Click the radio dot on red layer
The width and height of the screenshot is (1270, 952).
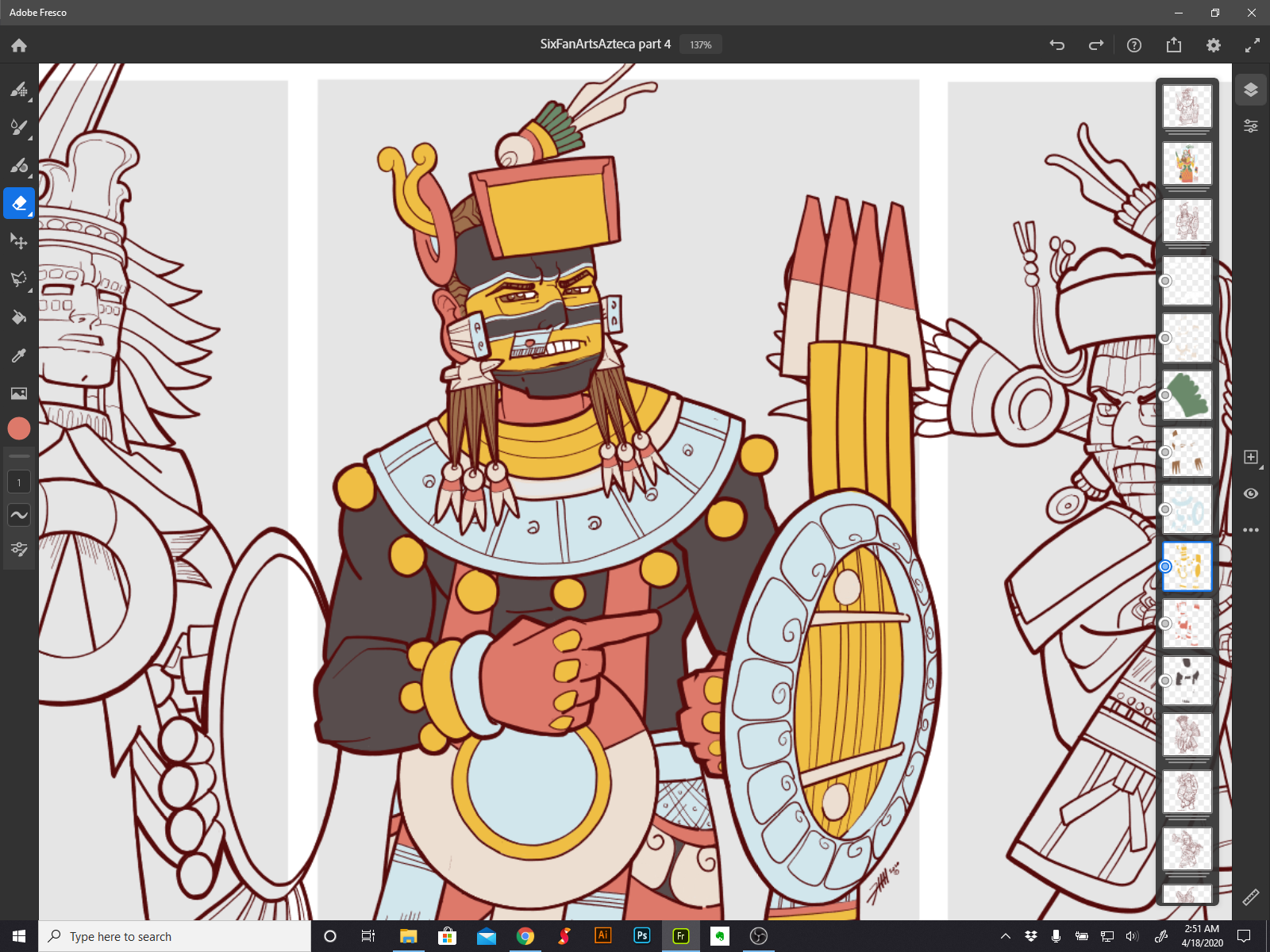pos(1165,624)
